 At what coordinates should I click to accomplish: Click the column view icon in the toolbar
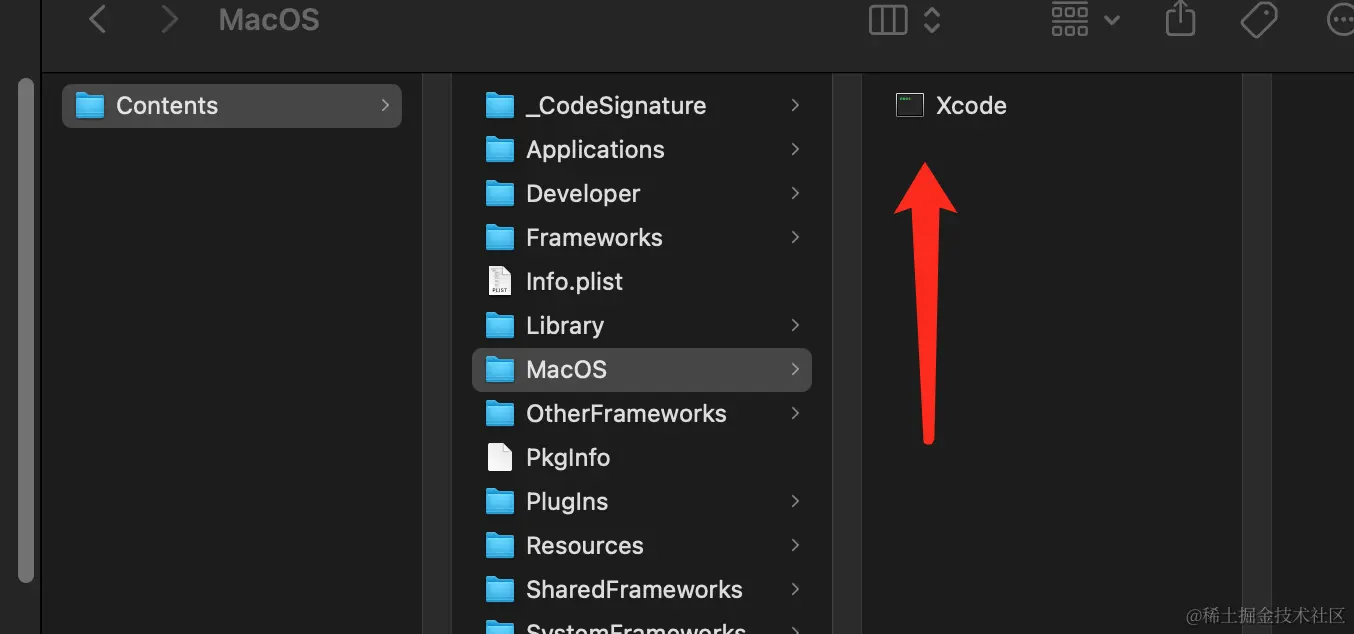click(x=887, y=19)
